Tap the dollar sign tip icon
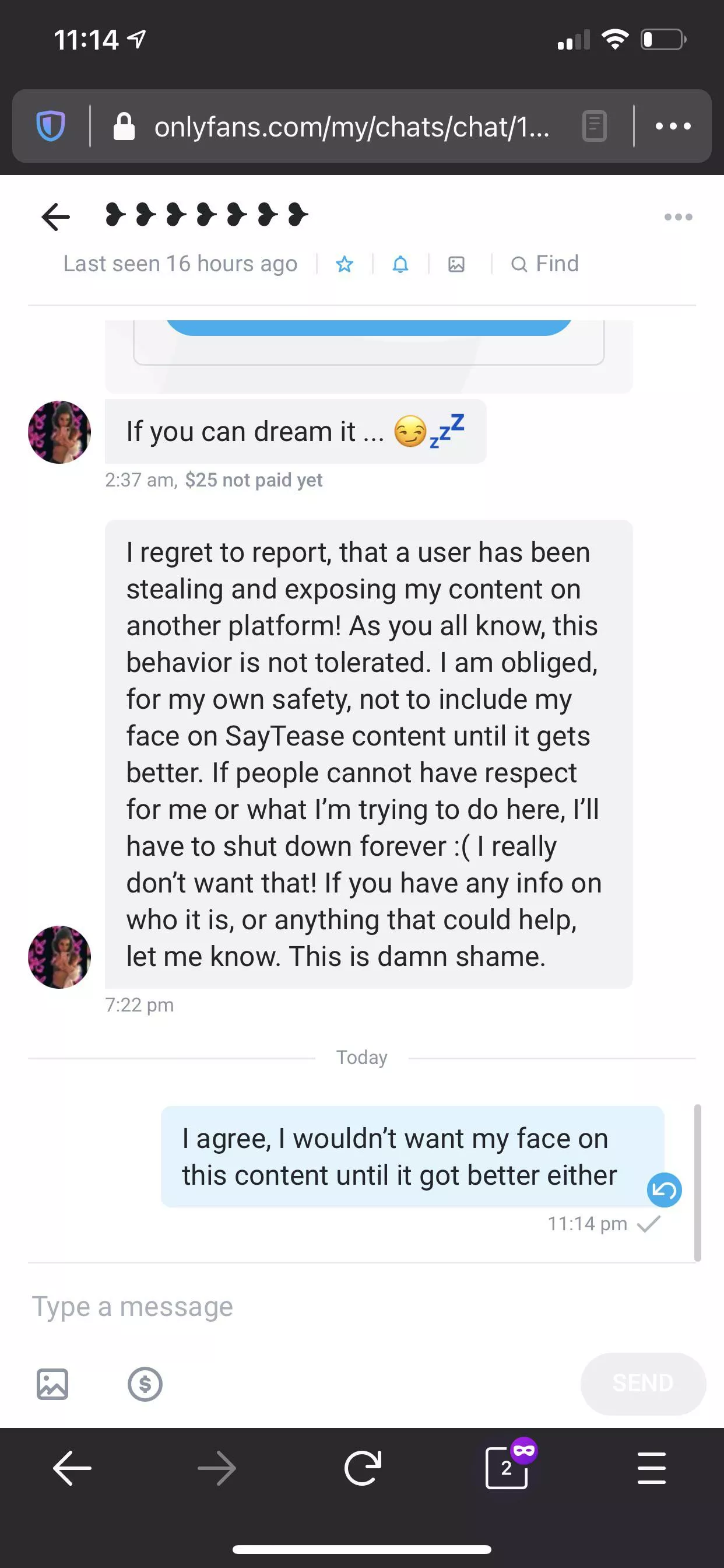Screen dimensions: 724x1568 tap(145, 1384)
